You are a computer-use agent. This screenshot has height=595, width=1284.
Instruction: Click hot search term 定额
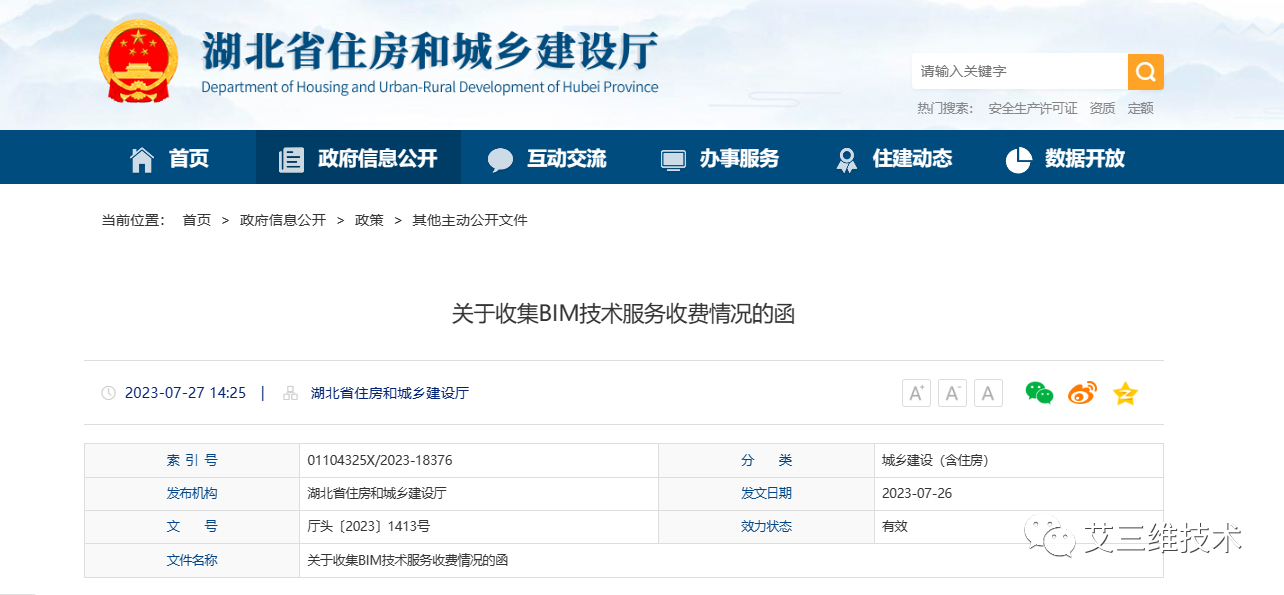coord(1140,108)
